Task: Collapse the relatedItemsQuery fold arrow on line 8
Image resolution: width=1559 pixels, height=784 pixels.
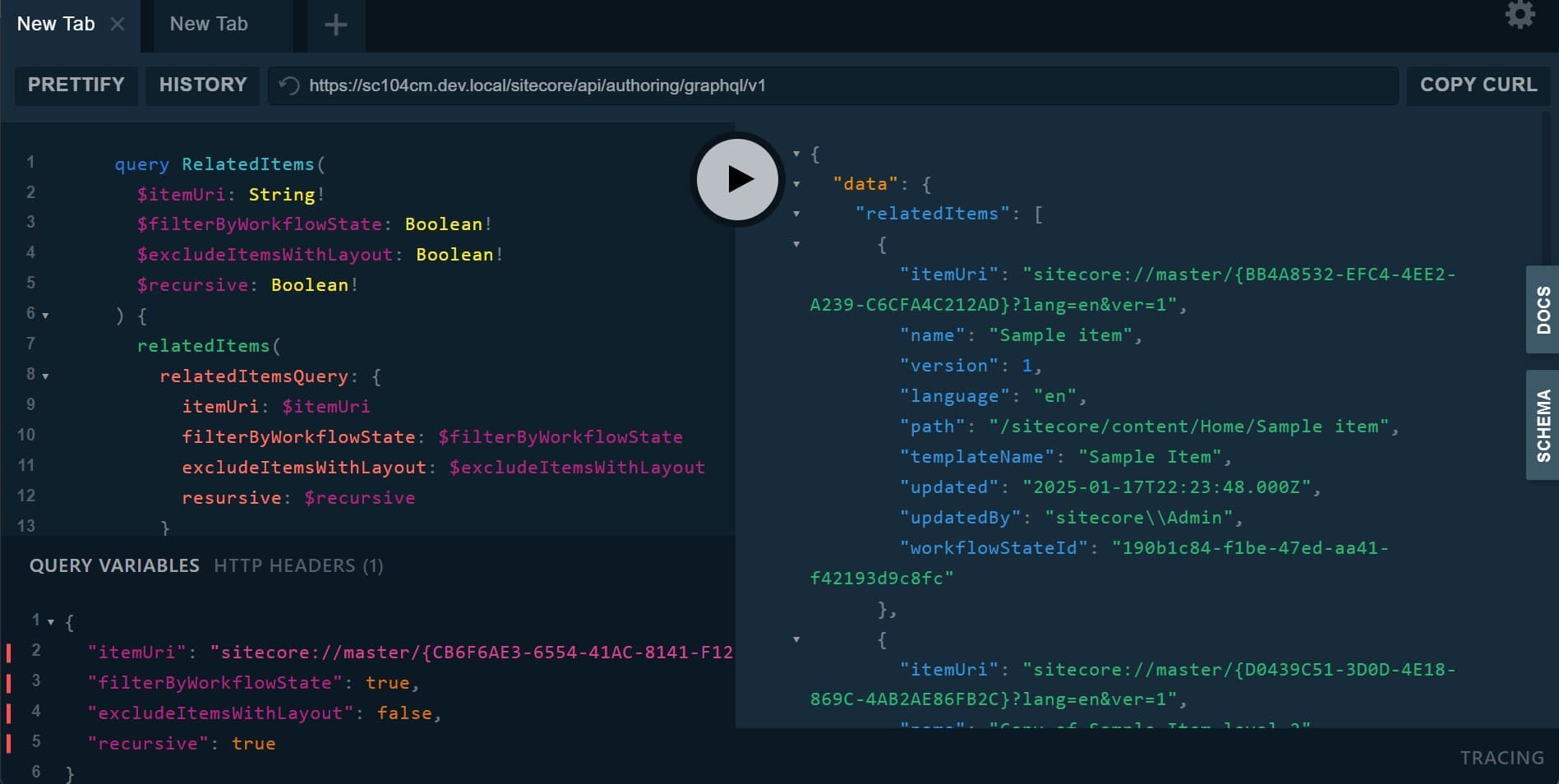Action: click(46, 376)
